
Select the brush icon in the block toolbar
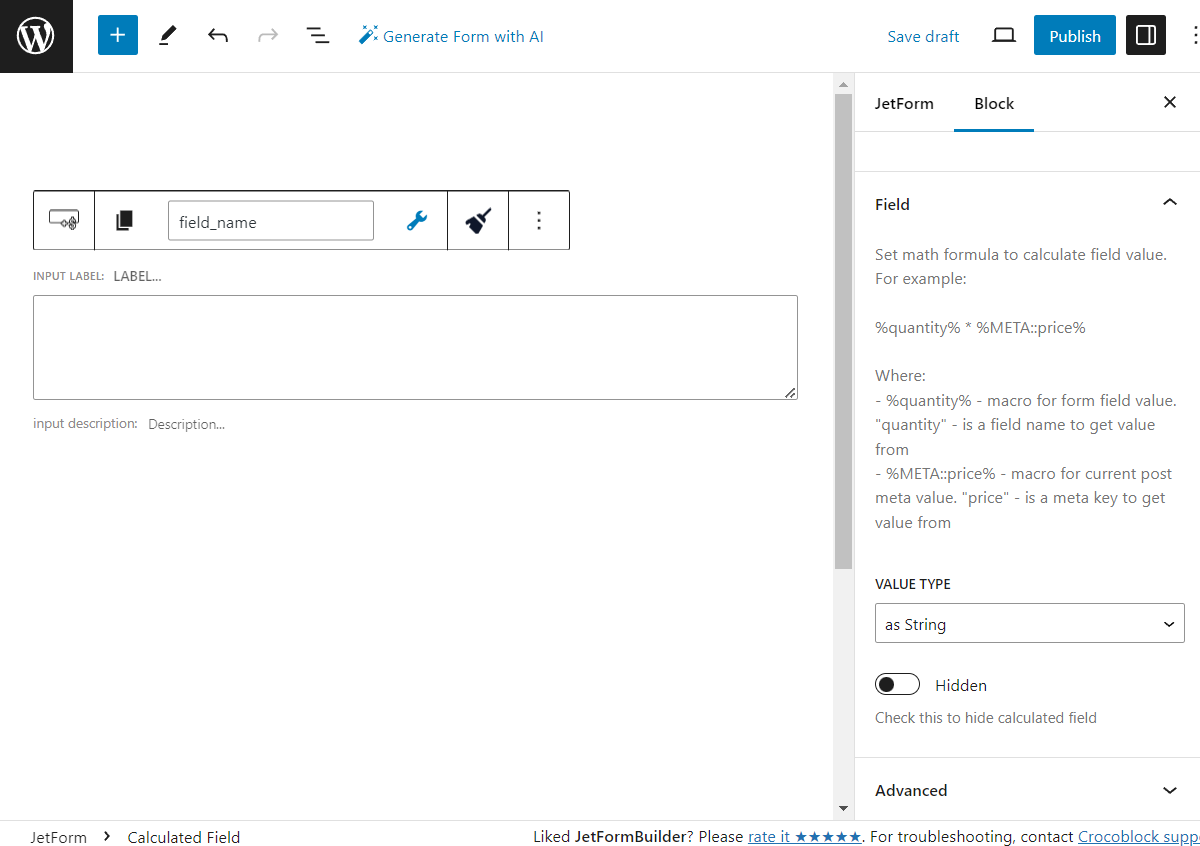(x=477, y=220)
